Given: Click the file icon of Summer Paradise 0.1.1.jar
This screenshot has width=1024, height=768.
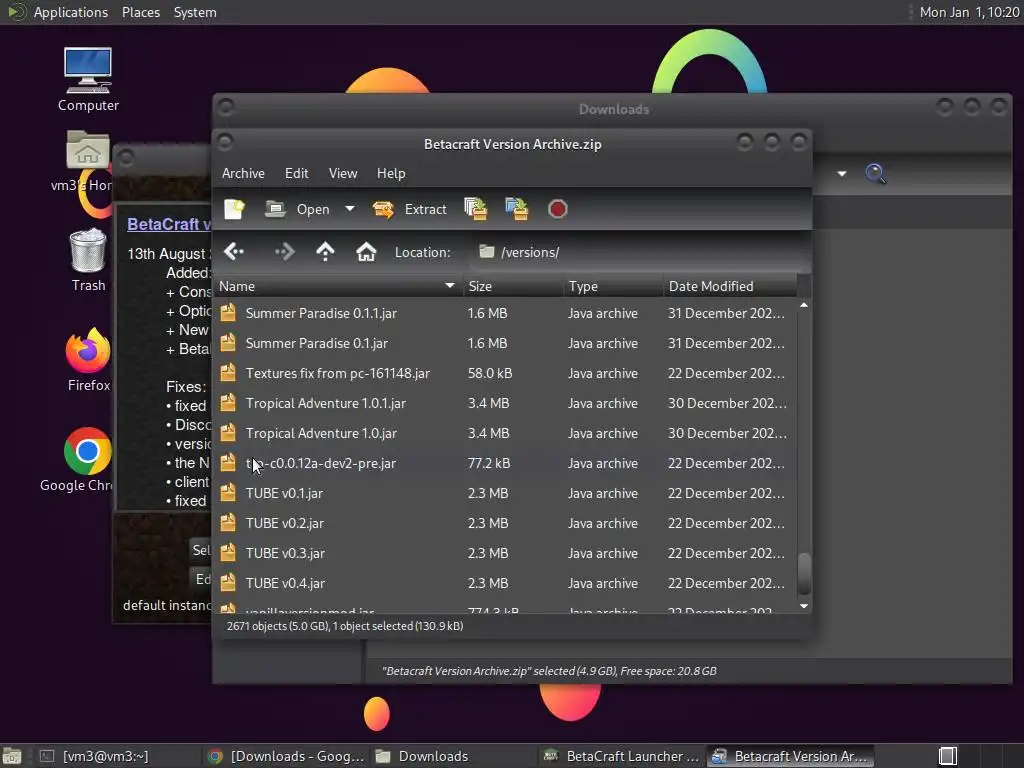Looking at the screenshot, I should (228, 313).
